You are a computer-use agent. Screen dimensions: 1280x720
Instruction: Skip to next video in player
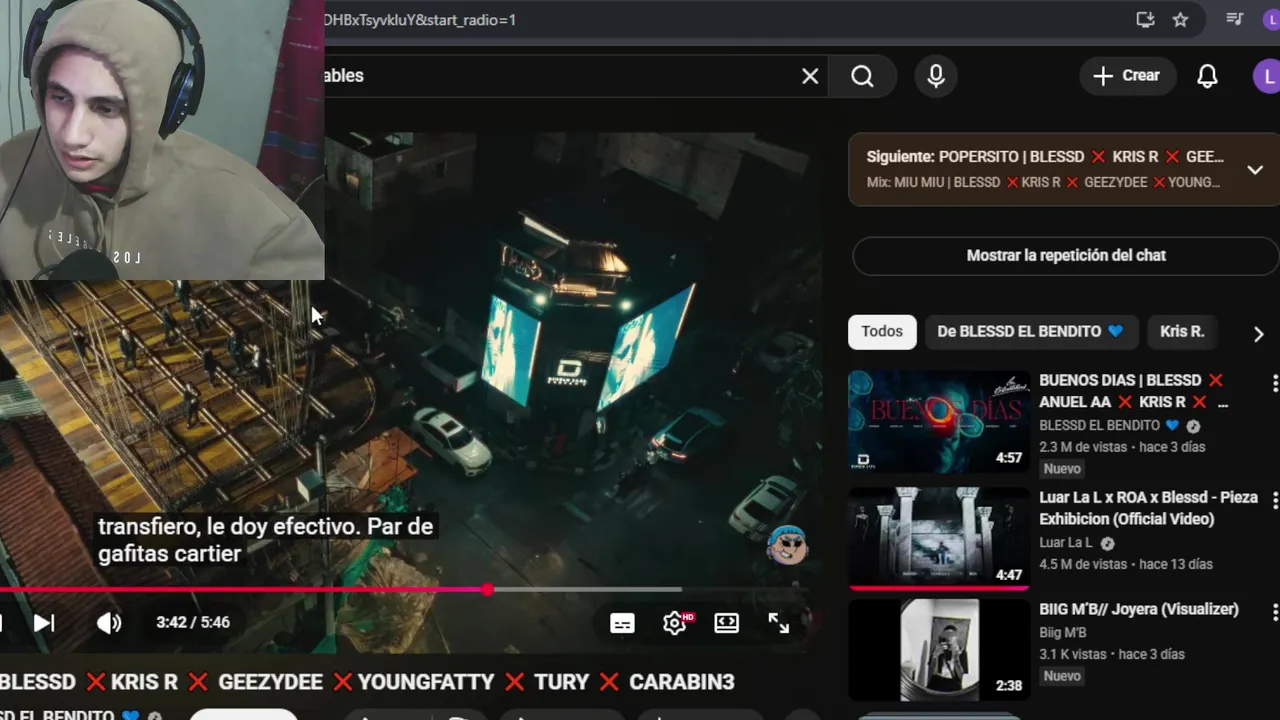(44, 623)
